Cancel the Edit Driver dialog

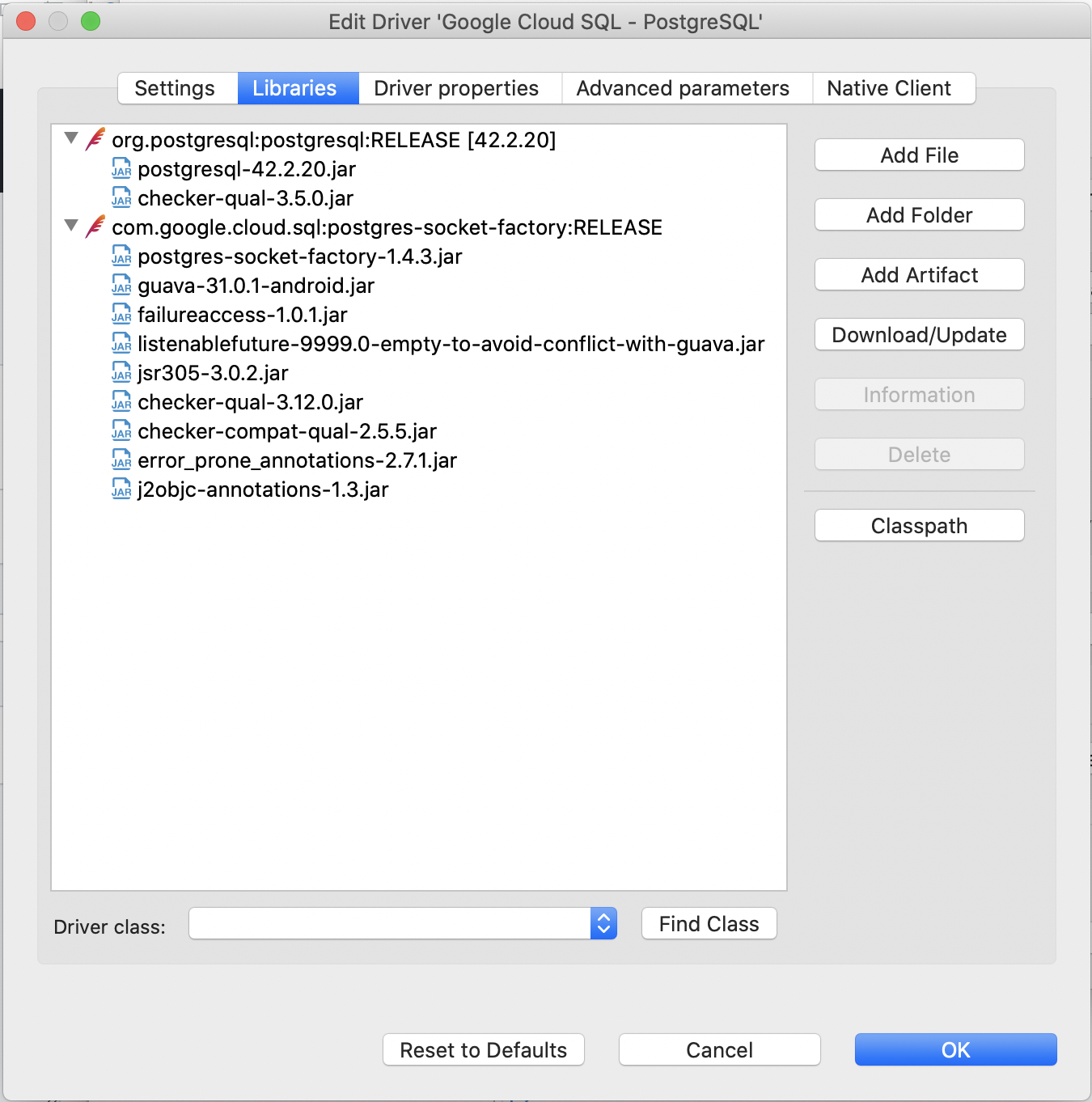(720, 1050)
